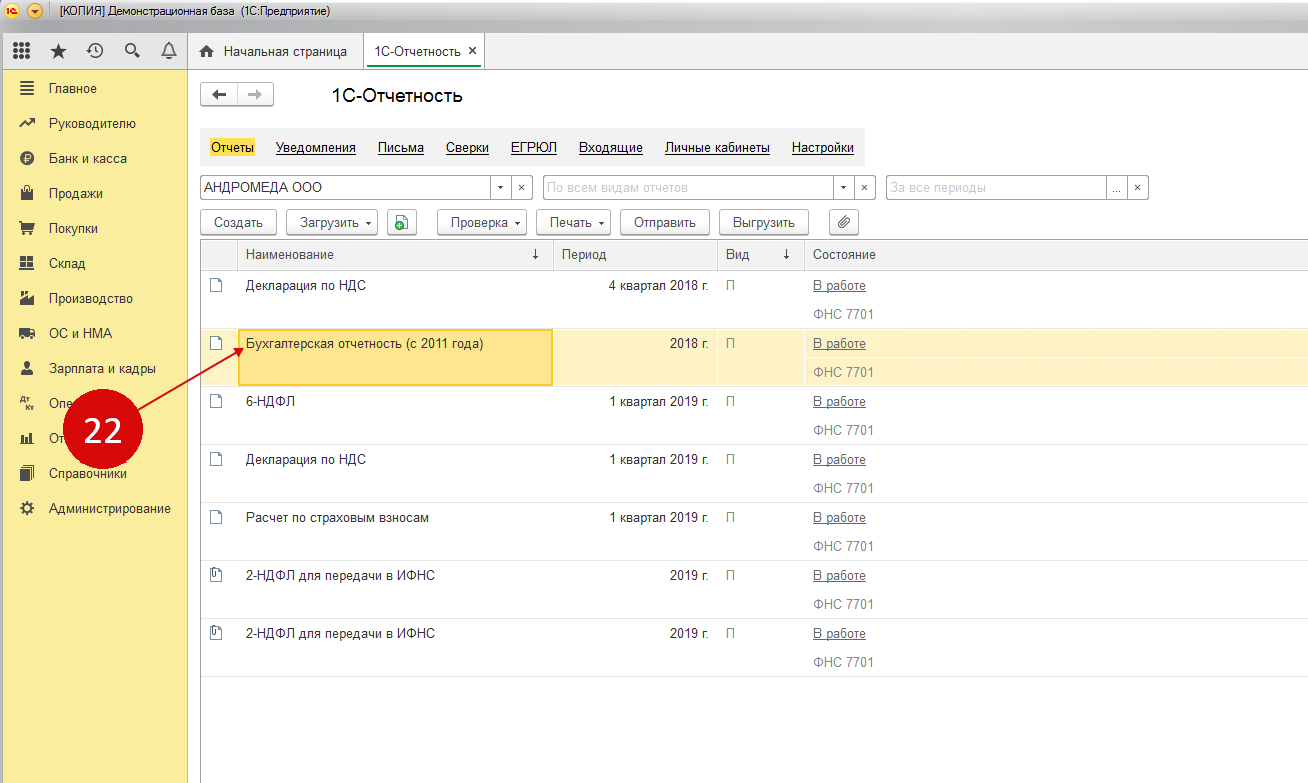Screen dimensions: 1308x783
Task: Switch to the Отчеты tab
Action: click(x=232, y=147)
